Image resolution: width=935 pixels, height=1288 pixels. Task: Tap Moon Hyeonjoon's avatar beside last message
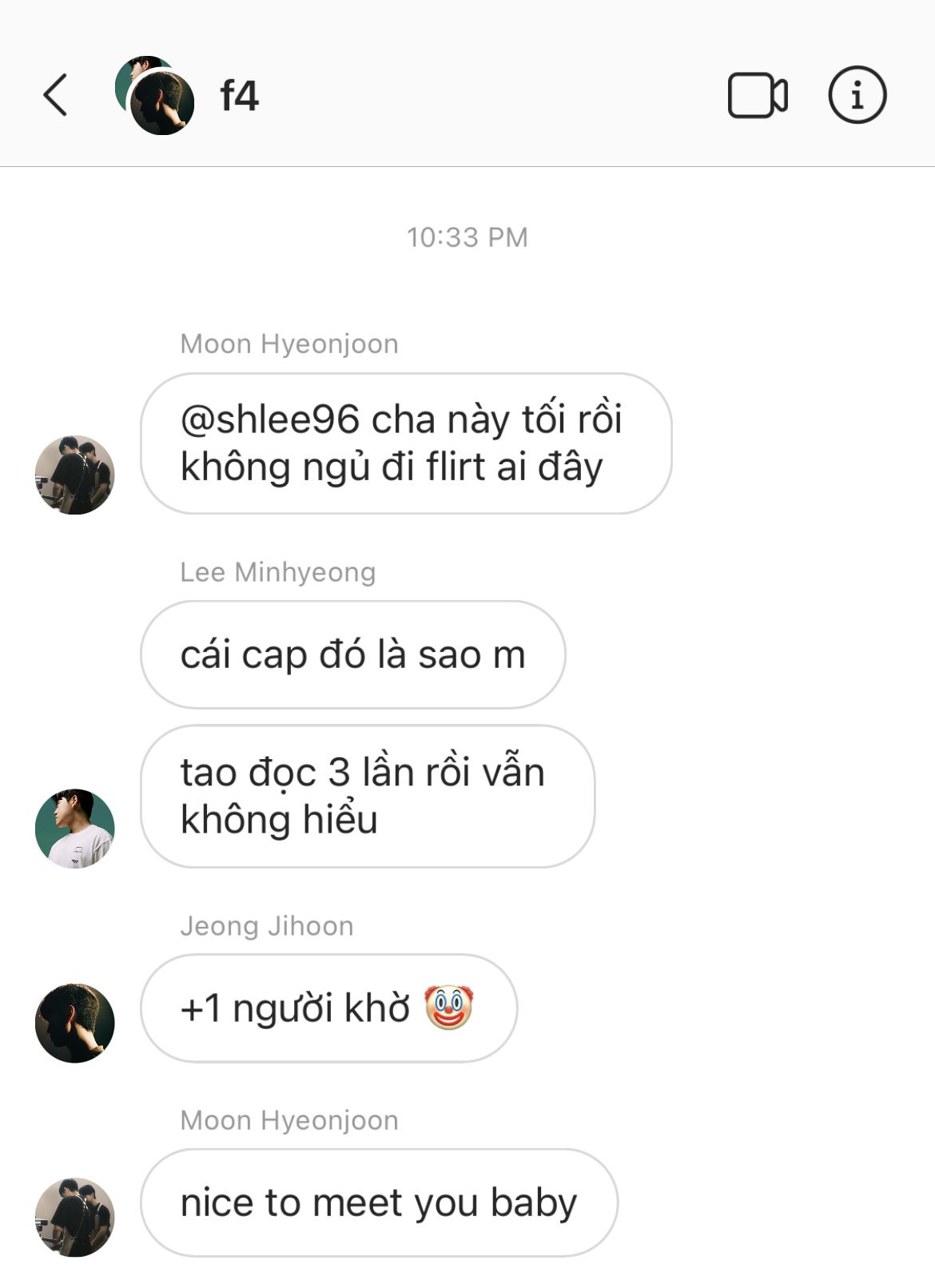pos(75,1217)
